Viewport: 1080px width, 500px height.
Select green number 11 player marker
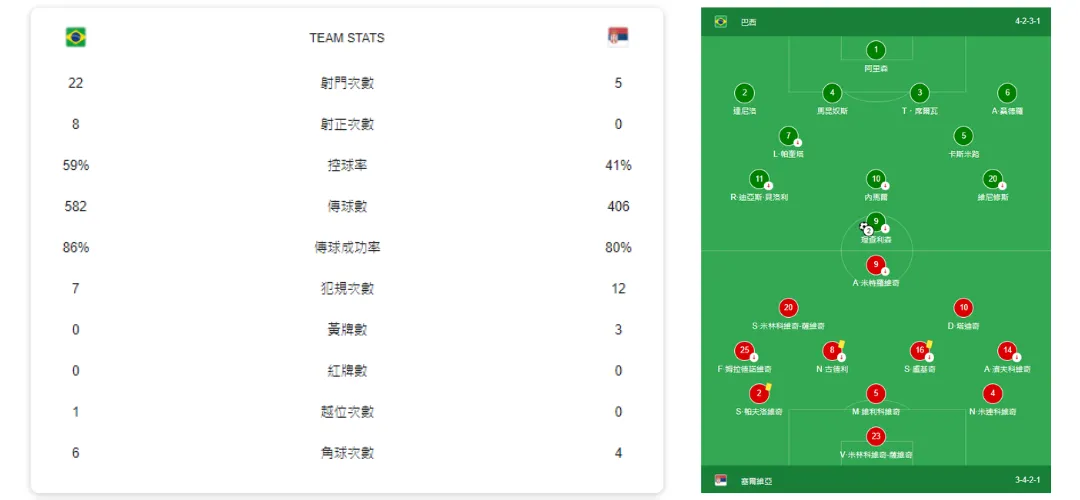pos(759,179)
